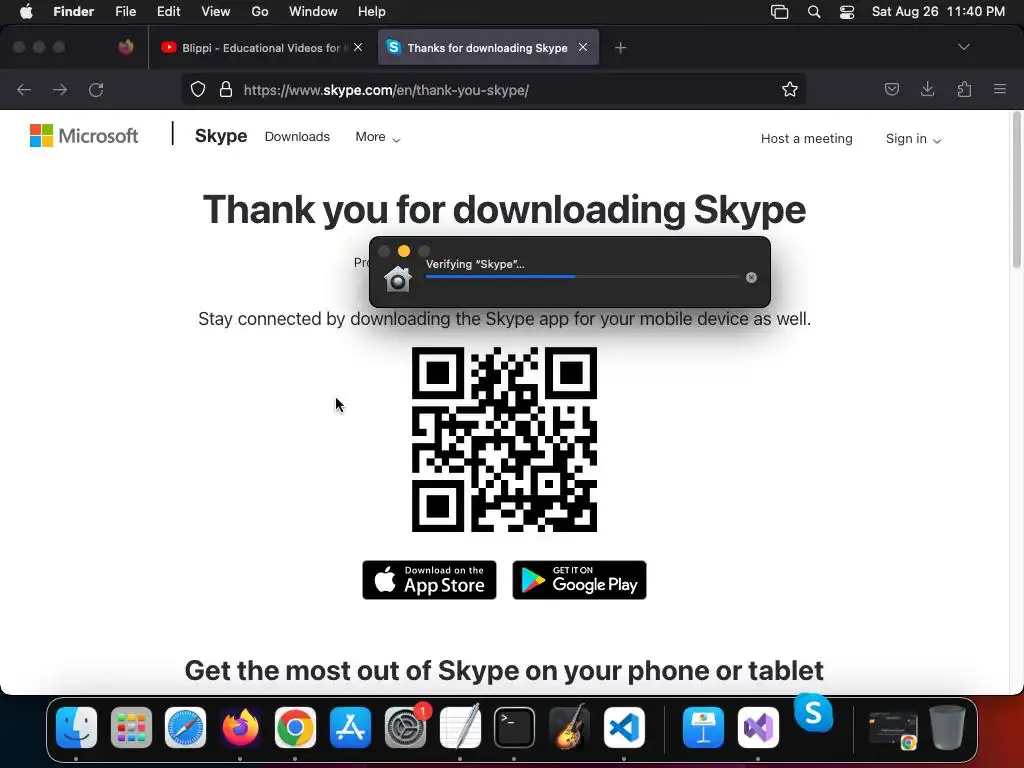
Task: Go back to previous page
Action: 24,89
